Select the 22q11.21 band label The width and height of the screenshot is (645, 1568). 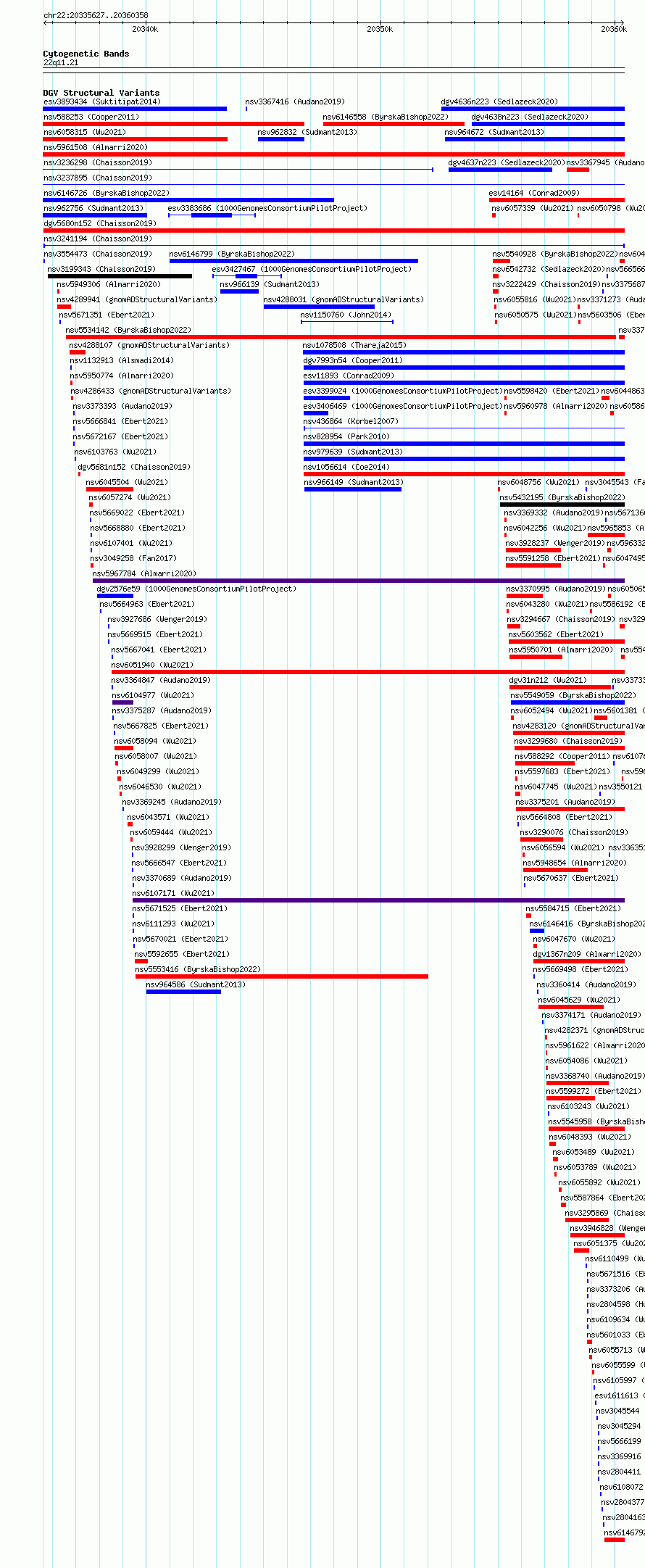point(61,62)
